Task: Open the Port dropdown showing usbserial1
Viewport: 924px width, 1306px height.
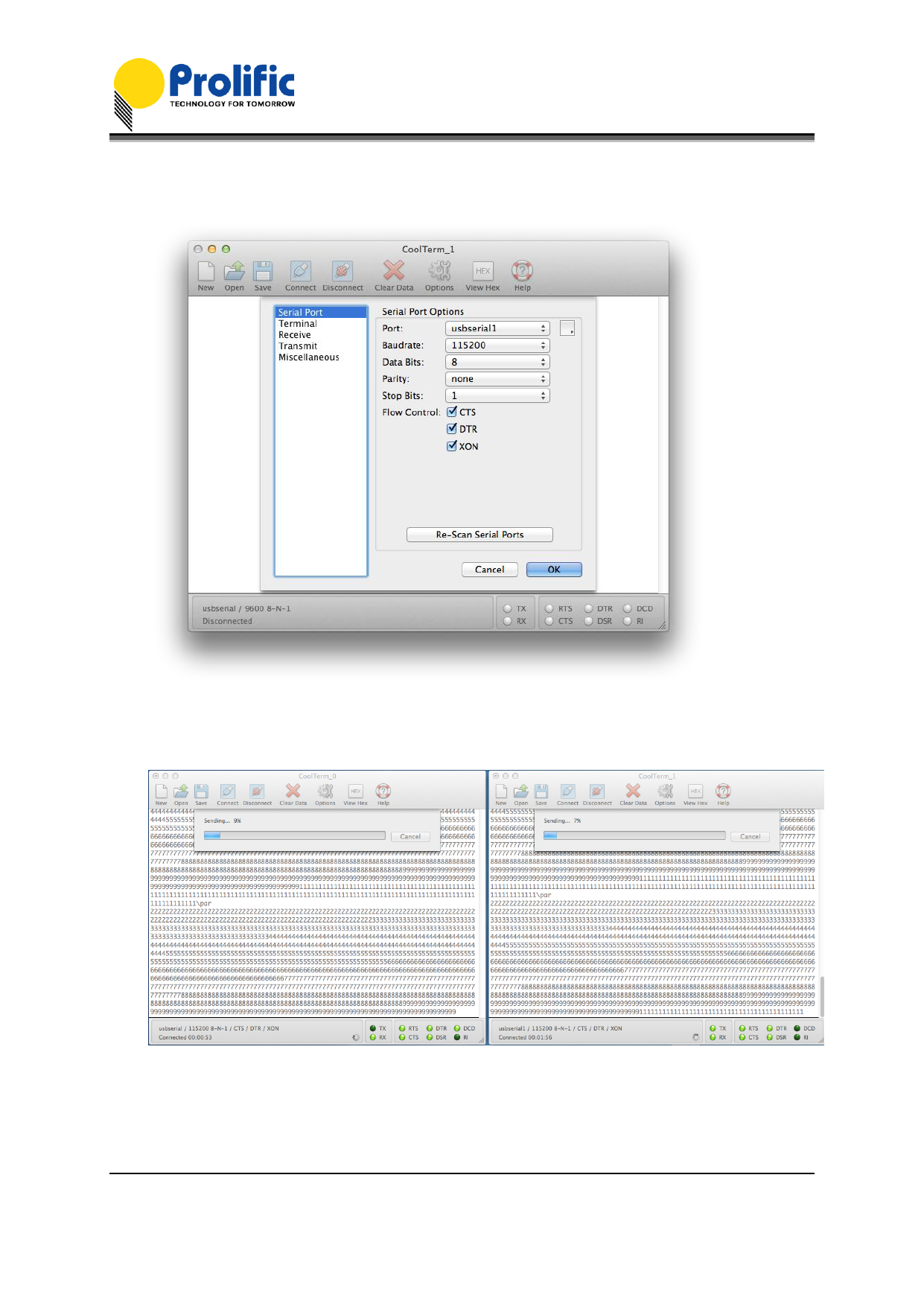Action: pyautogui.click(x=497, y=328)
